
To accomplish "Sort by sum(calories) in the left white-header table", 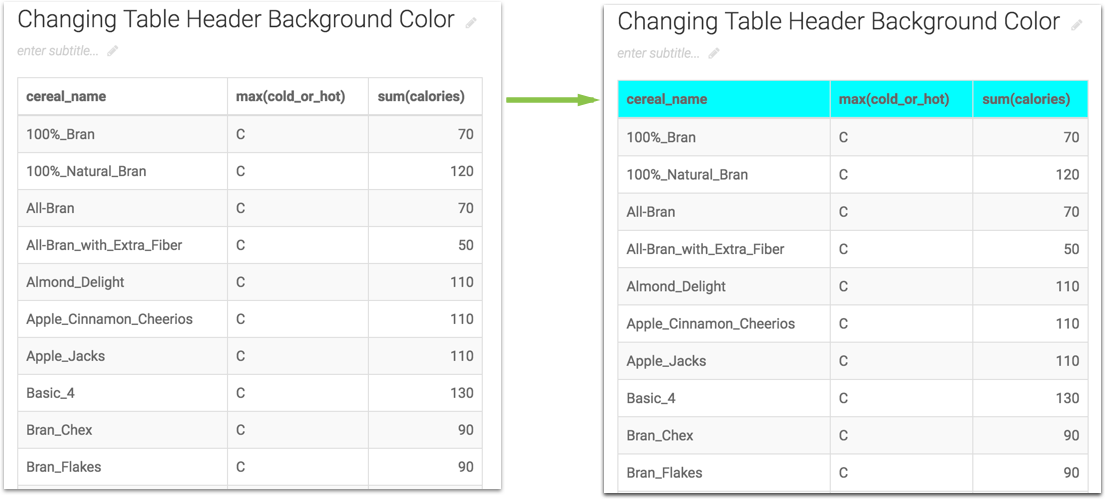I will (421, 97).
